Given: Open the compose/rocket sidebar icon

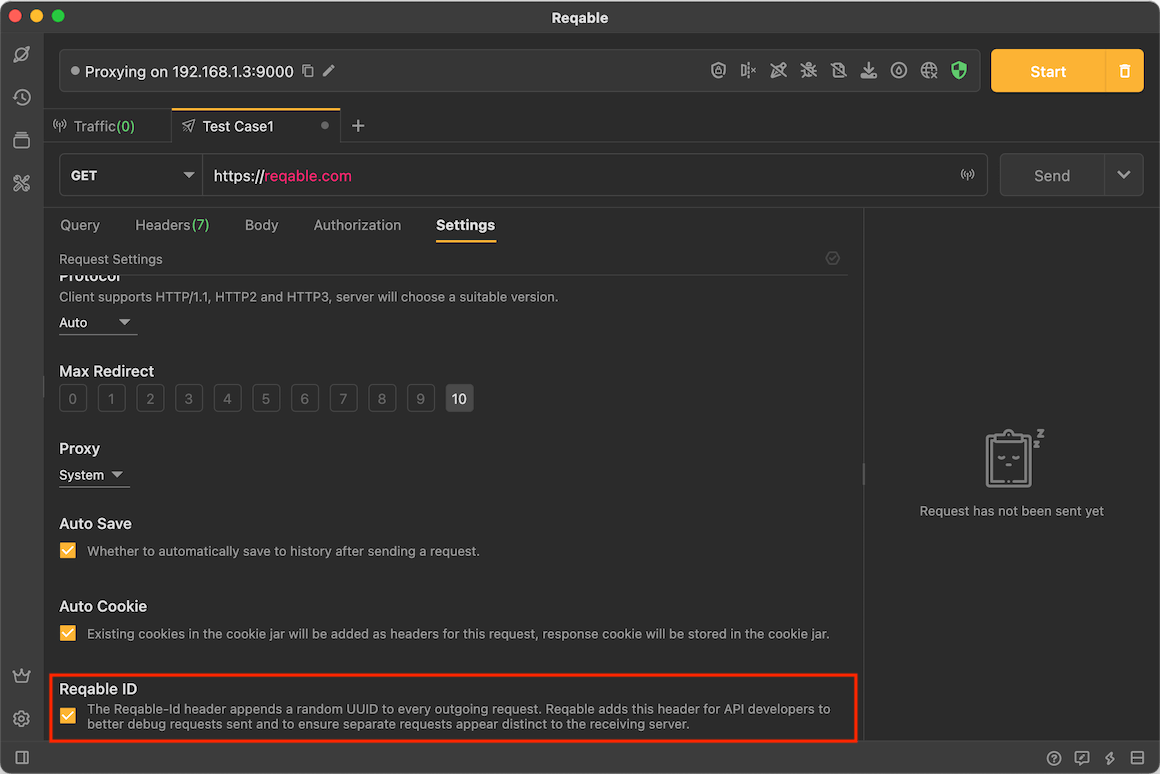Looking at the screenshot, I should pyautogui.click(x=21, y=55).
